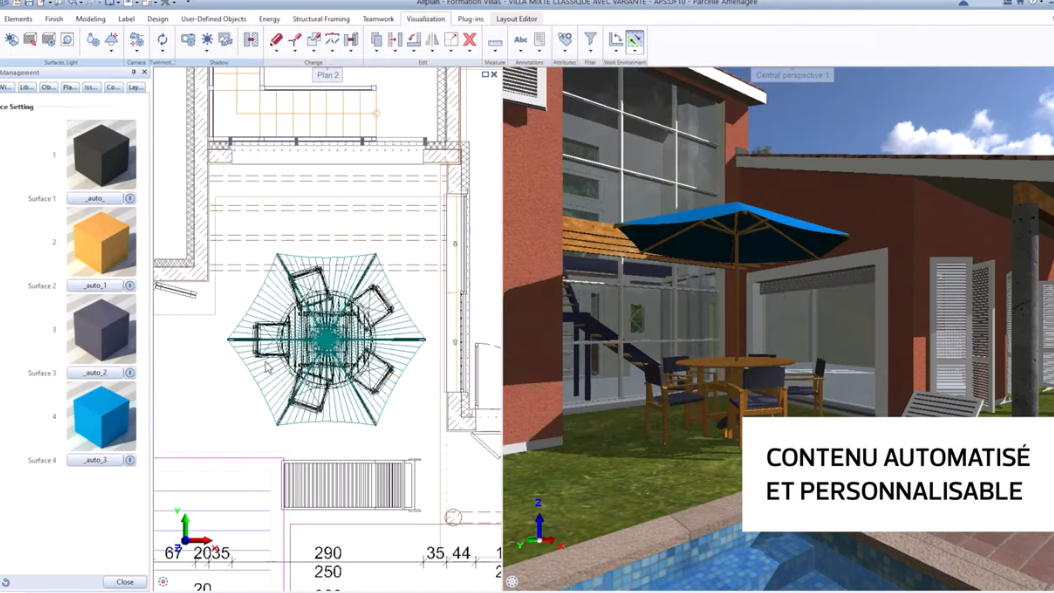Open the arrow button next to Surface 1 field
Screen dimensions: 1054x593
(129, 198)
